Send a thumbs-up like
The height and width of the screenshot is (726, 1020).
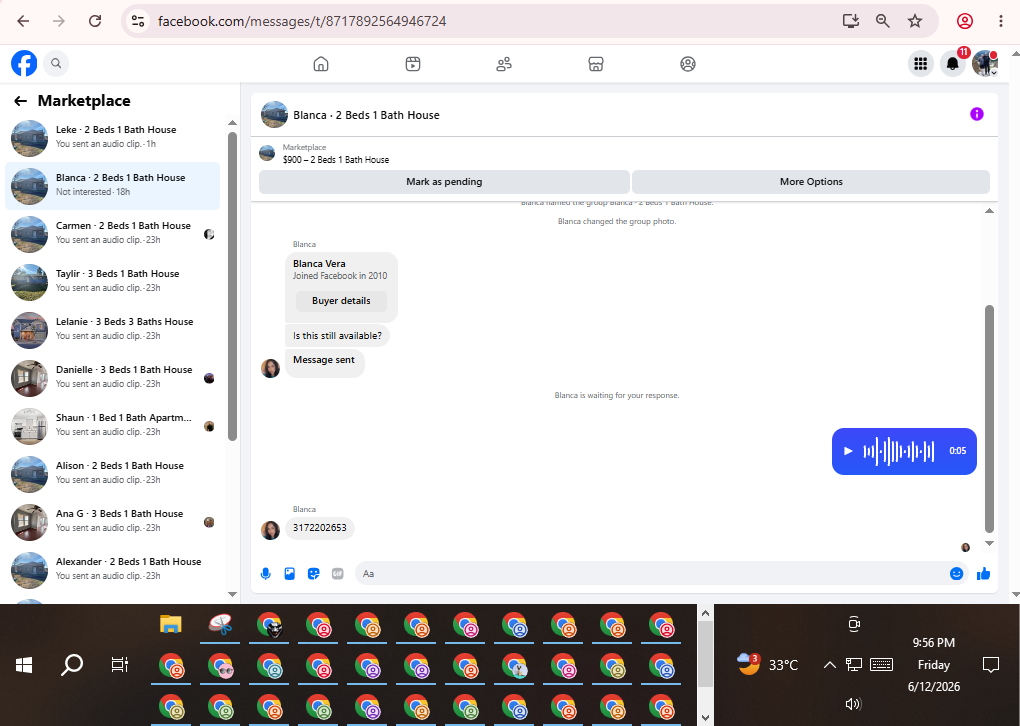pyautogui.click(x=983, y=574)
